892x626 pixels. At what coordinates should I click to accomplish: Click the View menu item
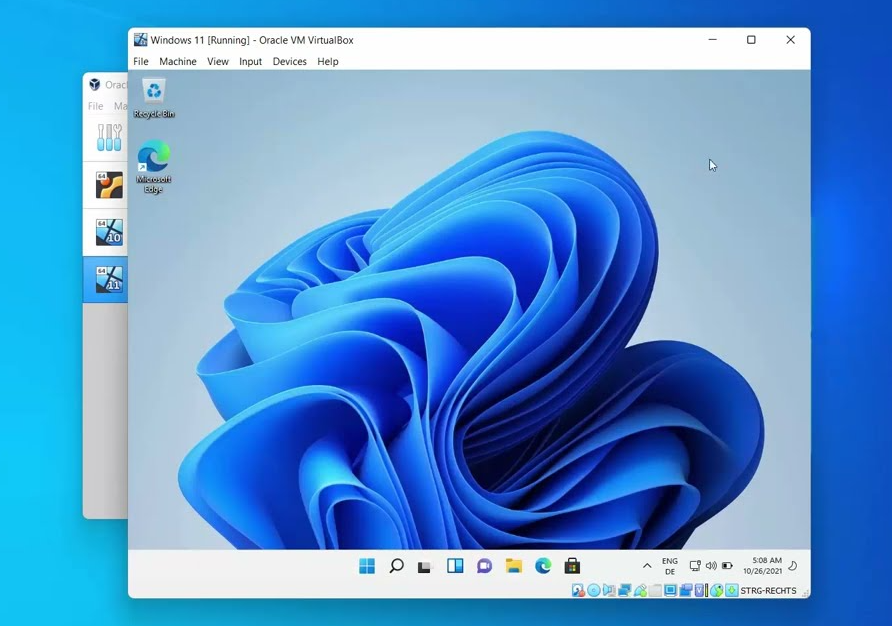[x=217, y=62]
